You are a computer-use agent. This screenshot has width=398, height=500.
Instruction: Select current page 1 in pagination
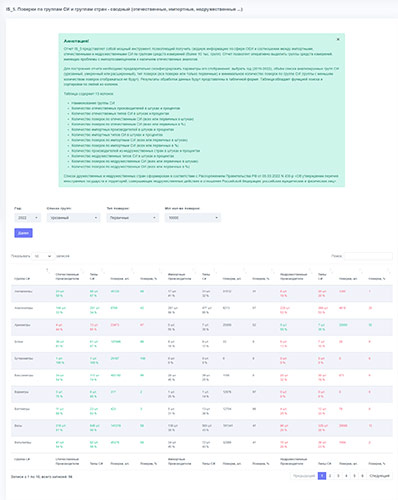[x=322, y=476]
